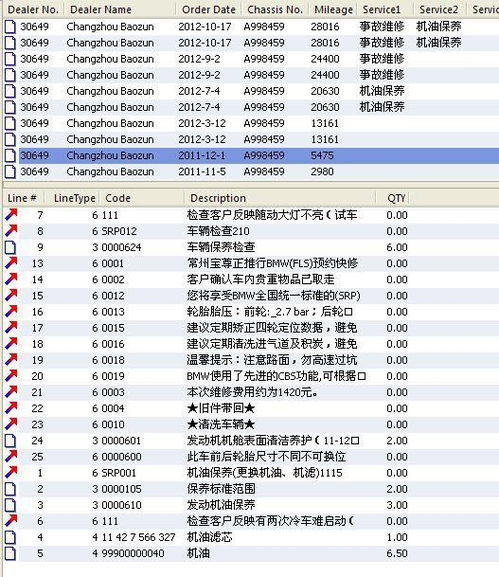Screen dimensions: 499x577
Task: Click document icon of highlighted 2011-12-1 order
Action: [x=10, y=156]
